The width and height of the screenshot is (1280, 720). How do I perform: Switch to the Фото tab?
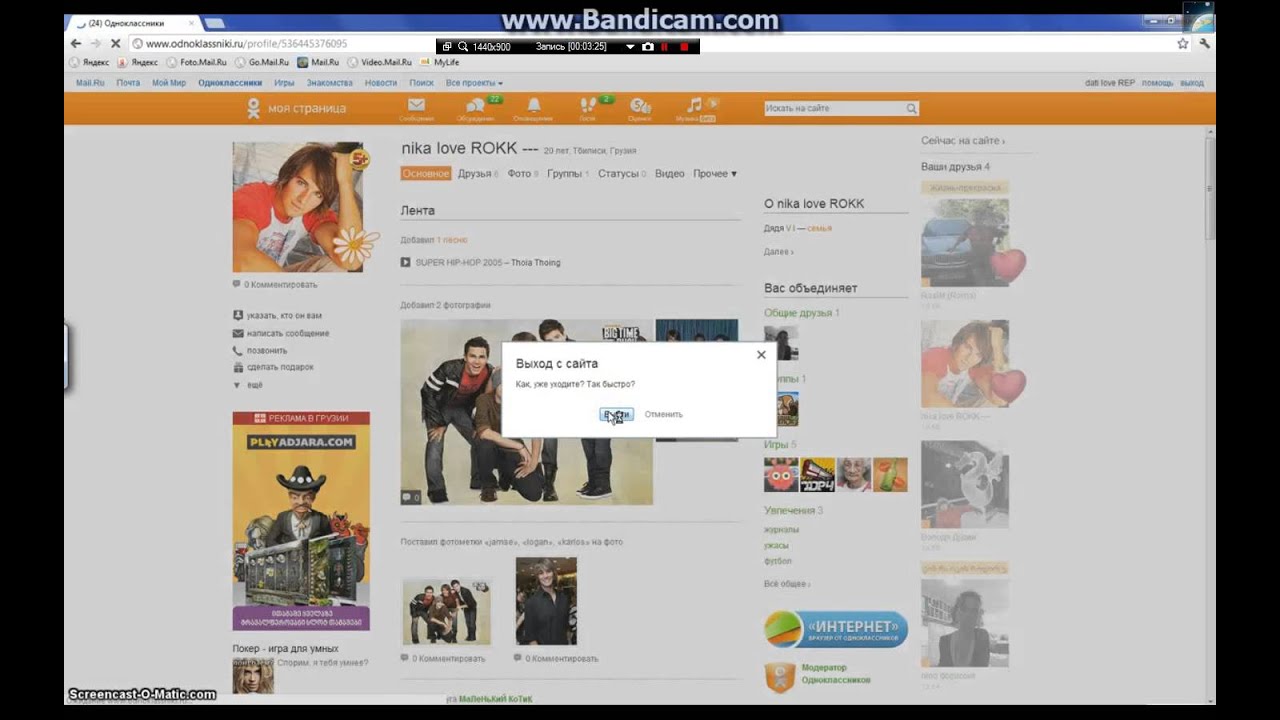pos(519,174)
